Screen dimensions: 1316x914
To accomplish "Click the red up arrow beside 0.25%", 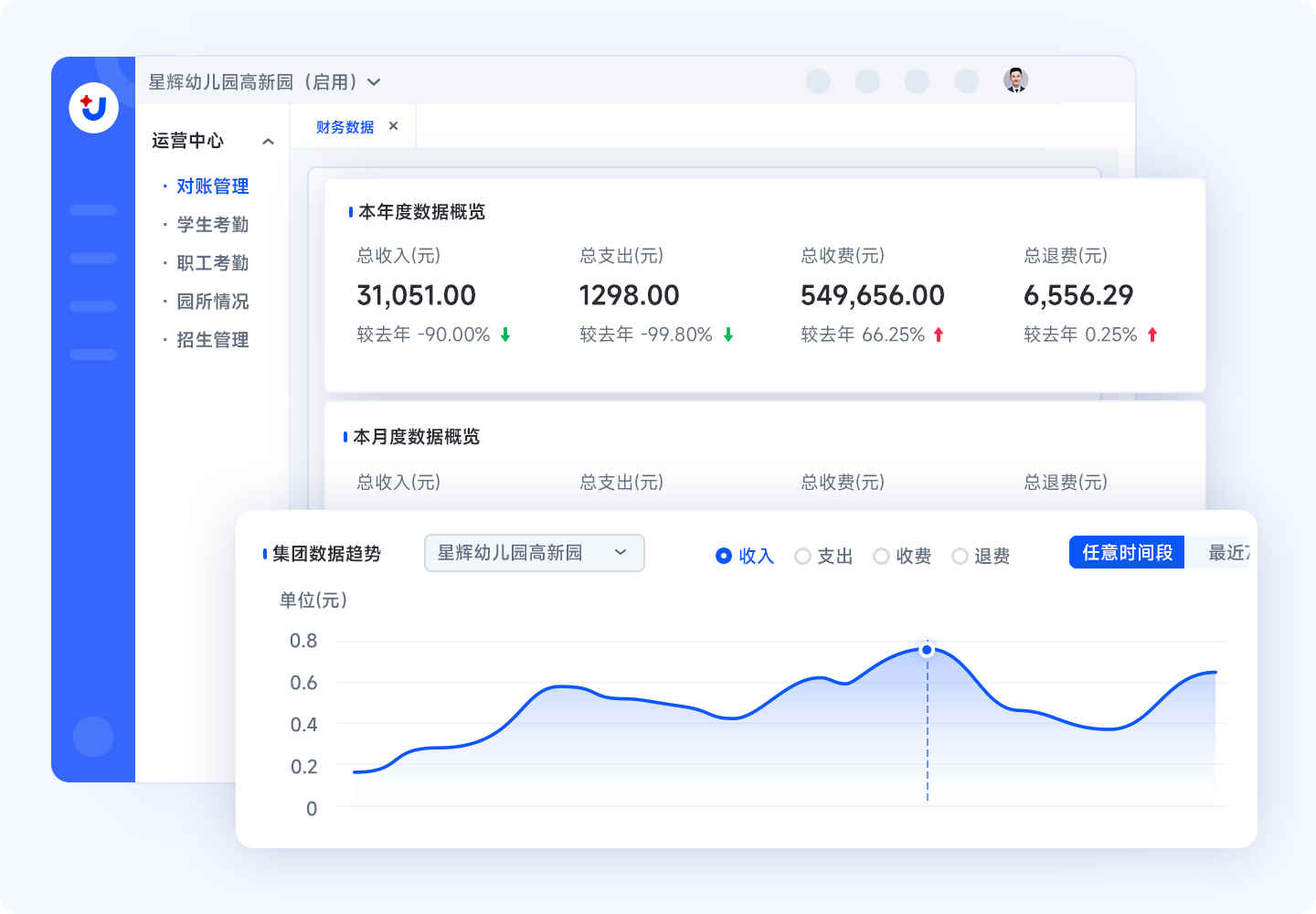I will (1152, 335).
